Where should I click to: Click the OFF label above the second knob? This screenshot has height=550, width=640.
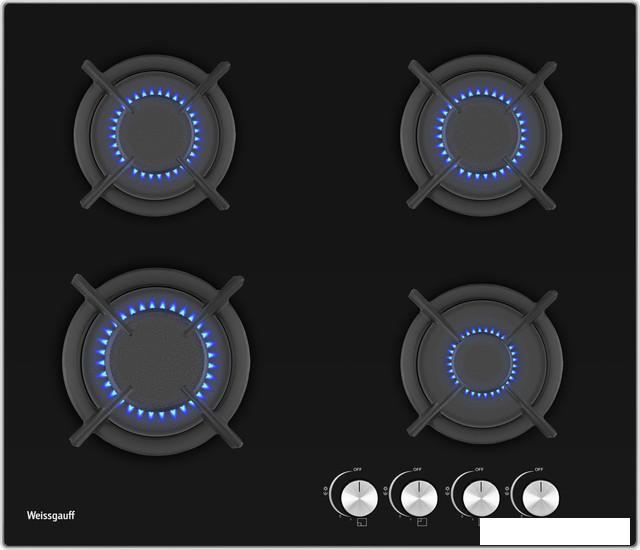point(418,468)
